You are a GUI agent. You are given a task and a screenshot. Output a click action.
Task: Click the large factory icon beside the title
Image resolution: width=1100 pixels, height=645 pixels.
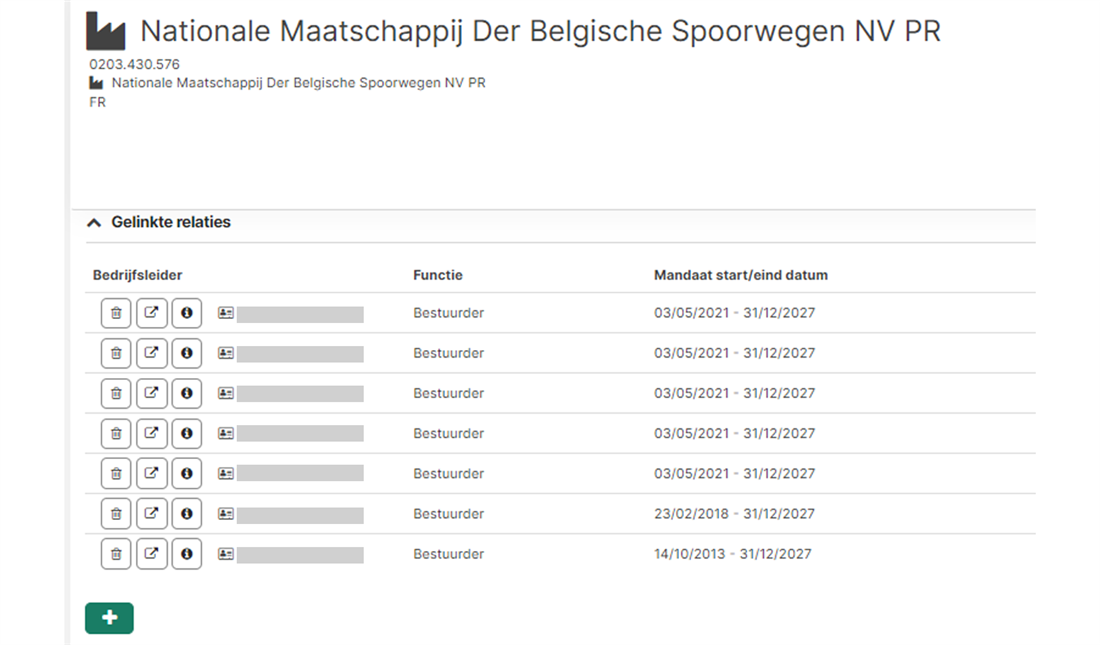pos(106,32)
